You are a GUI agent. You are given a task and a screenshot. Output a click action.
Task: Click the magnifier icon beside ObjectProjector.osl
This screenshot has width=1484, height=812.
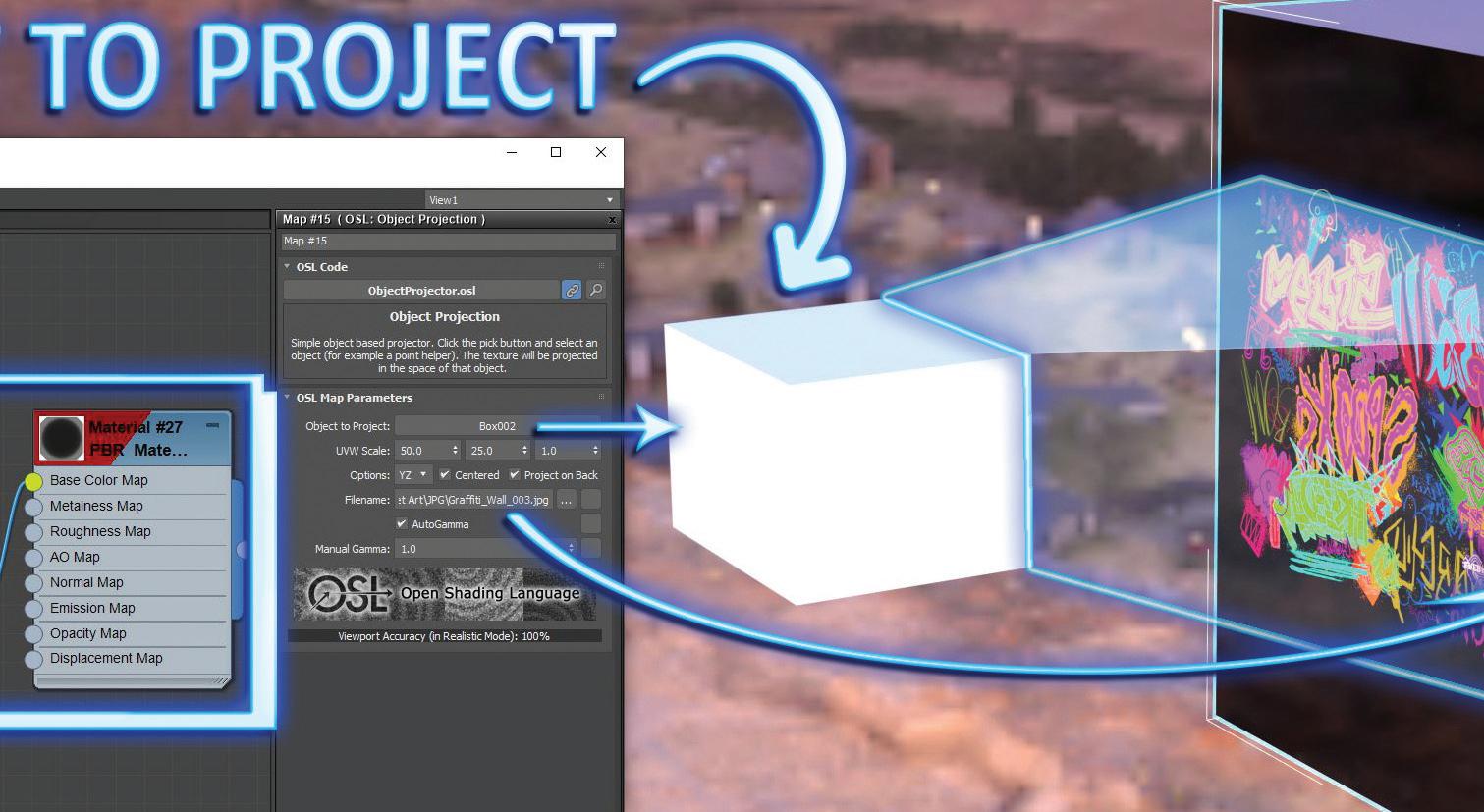point(595,290)
